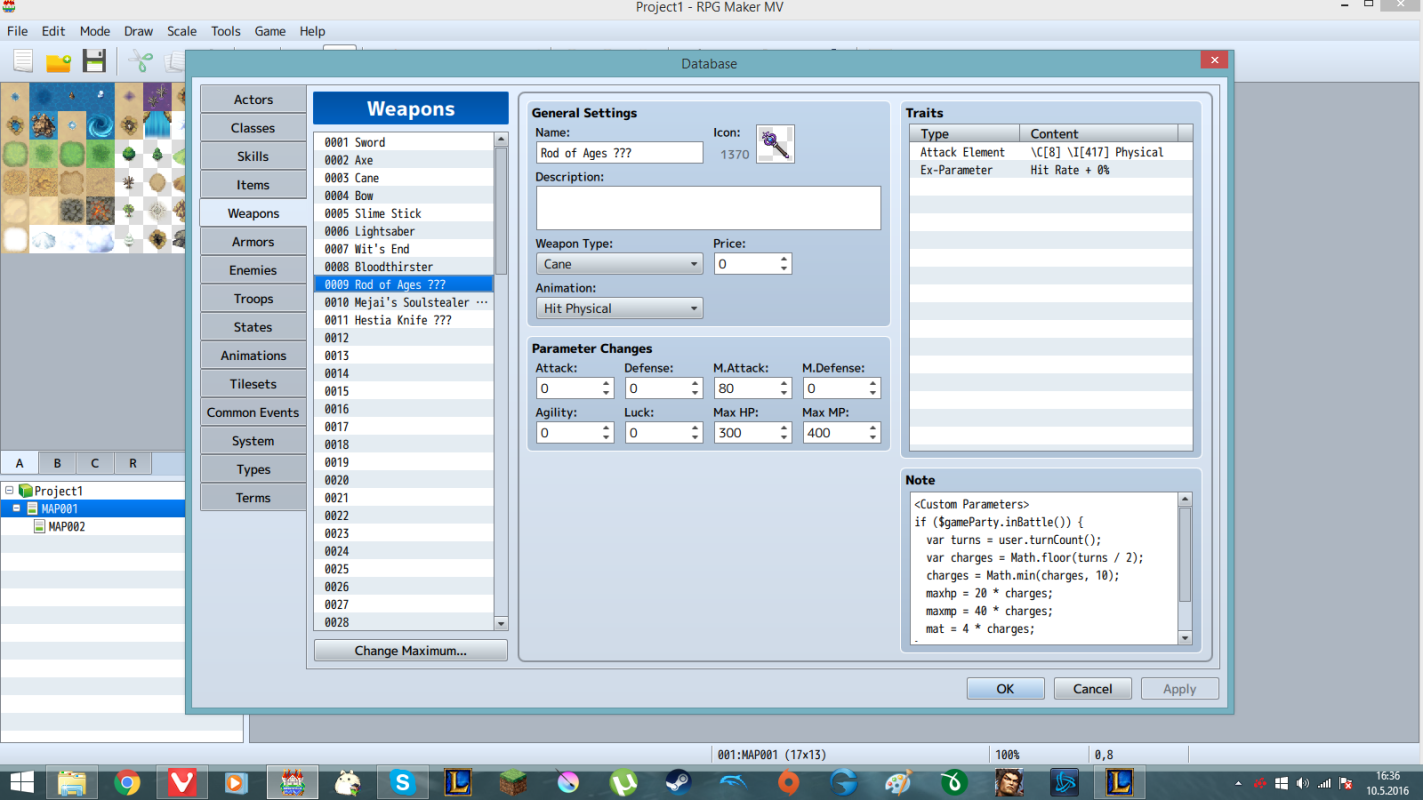
Task: Open the Common Events database tab
Action: [253, 412]
